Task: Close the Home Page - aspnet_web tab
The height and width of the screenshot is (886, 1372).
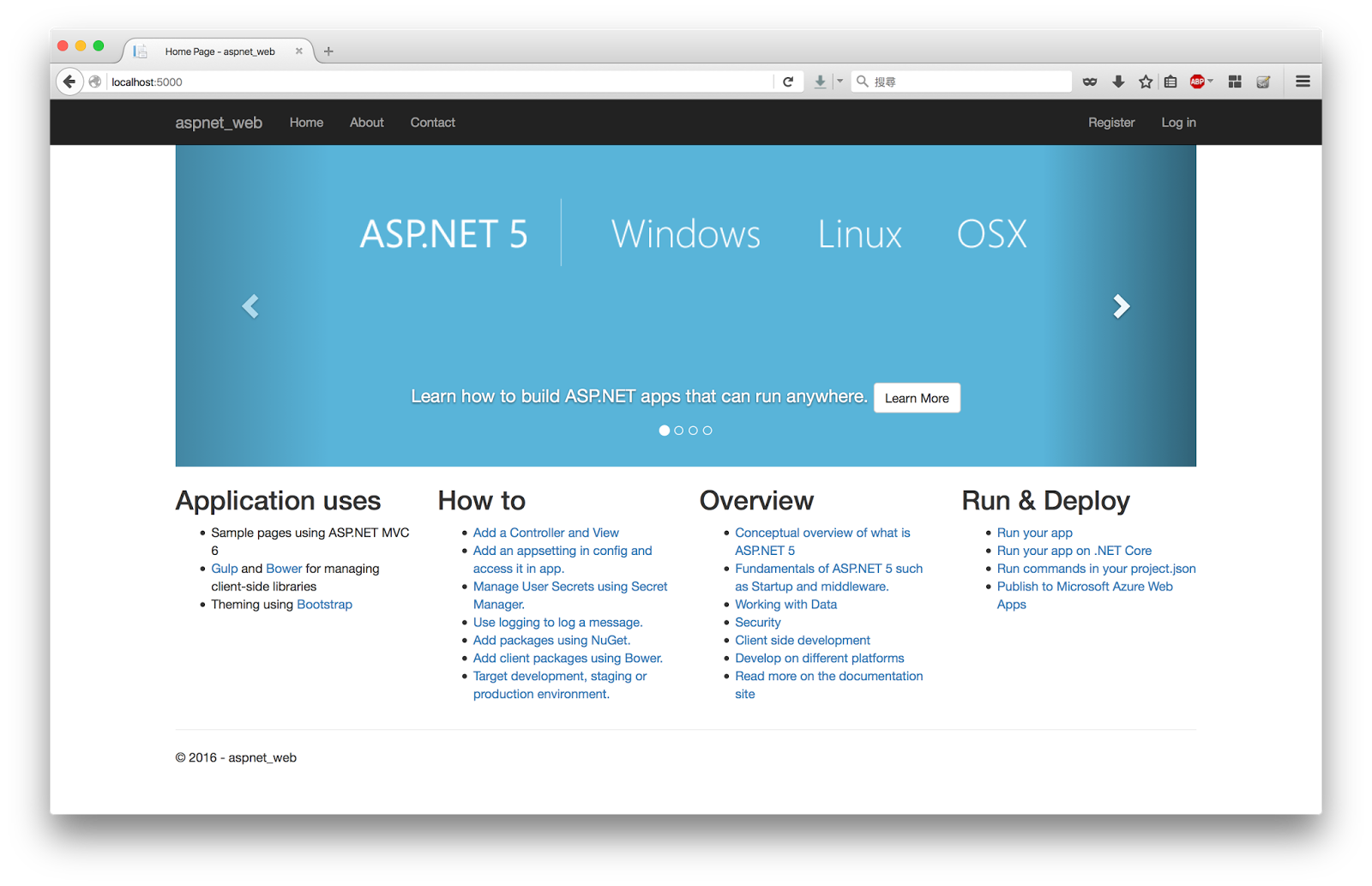Action: pos(299,51)
